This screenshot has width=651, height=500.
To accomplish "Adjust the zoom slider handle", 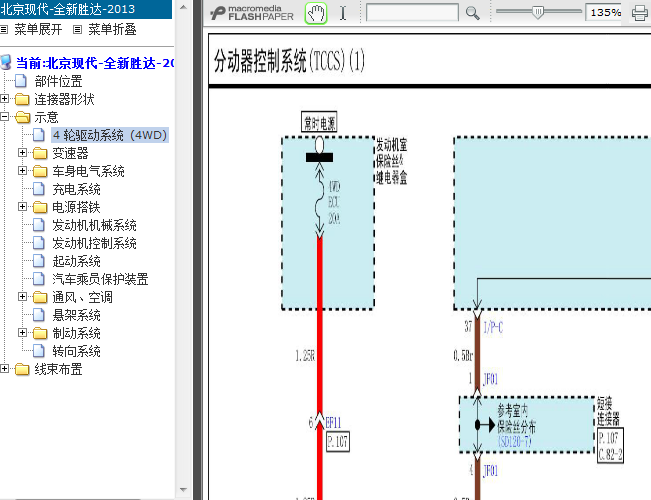I will pyautogui.click(x=538, y=12).
